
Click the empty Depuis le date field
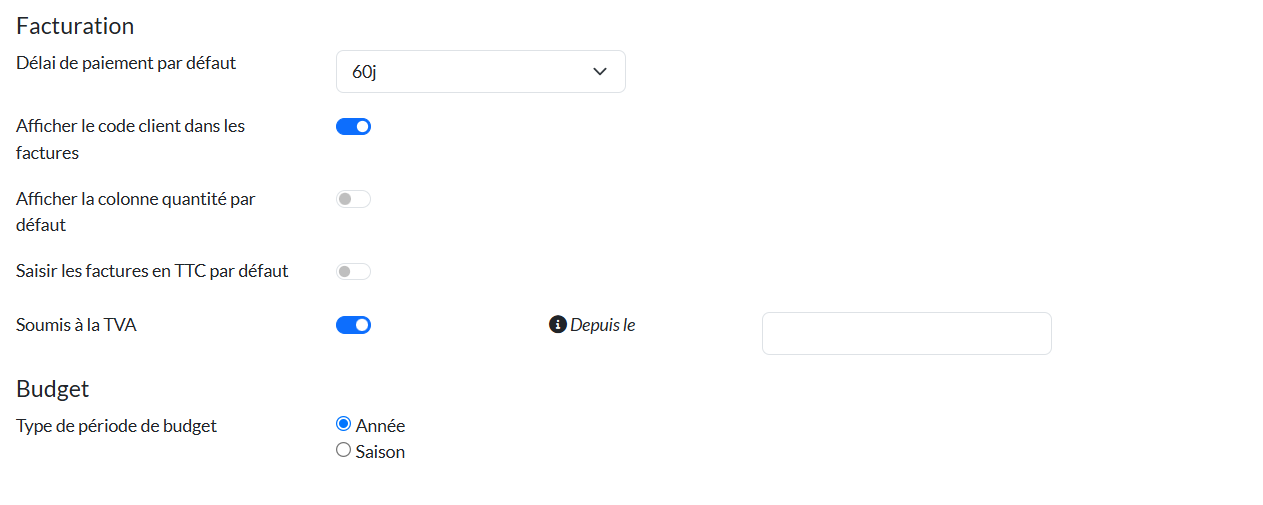pyautogui.click(x=906, y=333)
